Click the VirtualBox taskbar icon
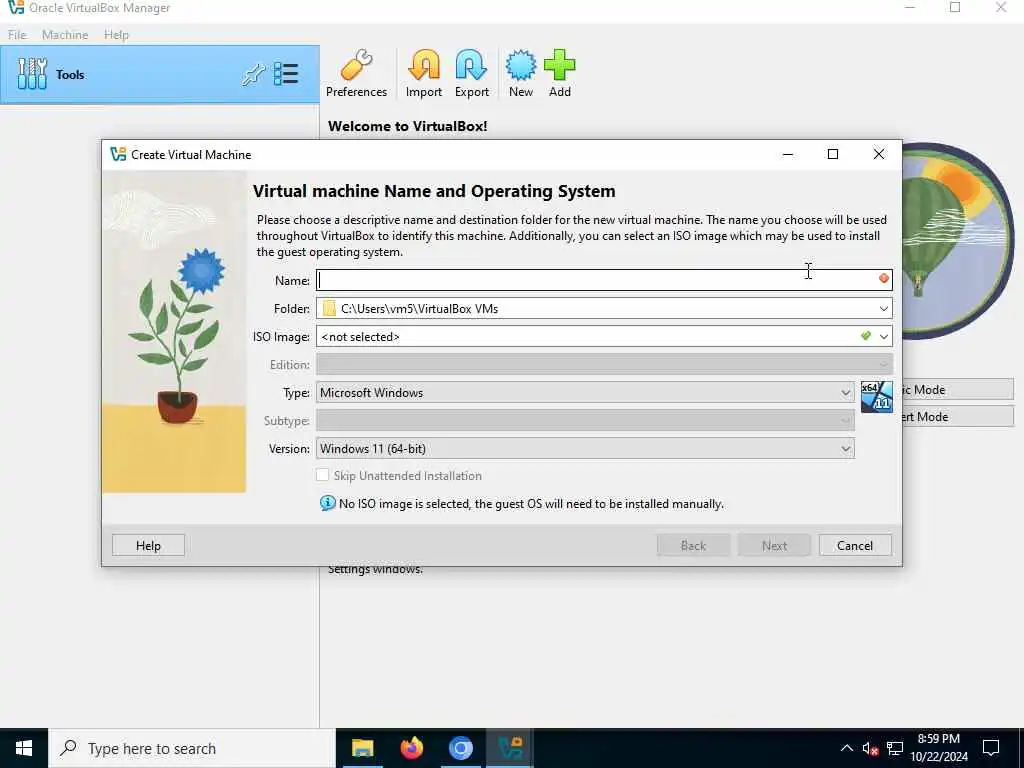This screenshot has height=768, width=1024. click(509, 748)
